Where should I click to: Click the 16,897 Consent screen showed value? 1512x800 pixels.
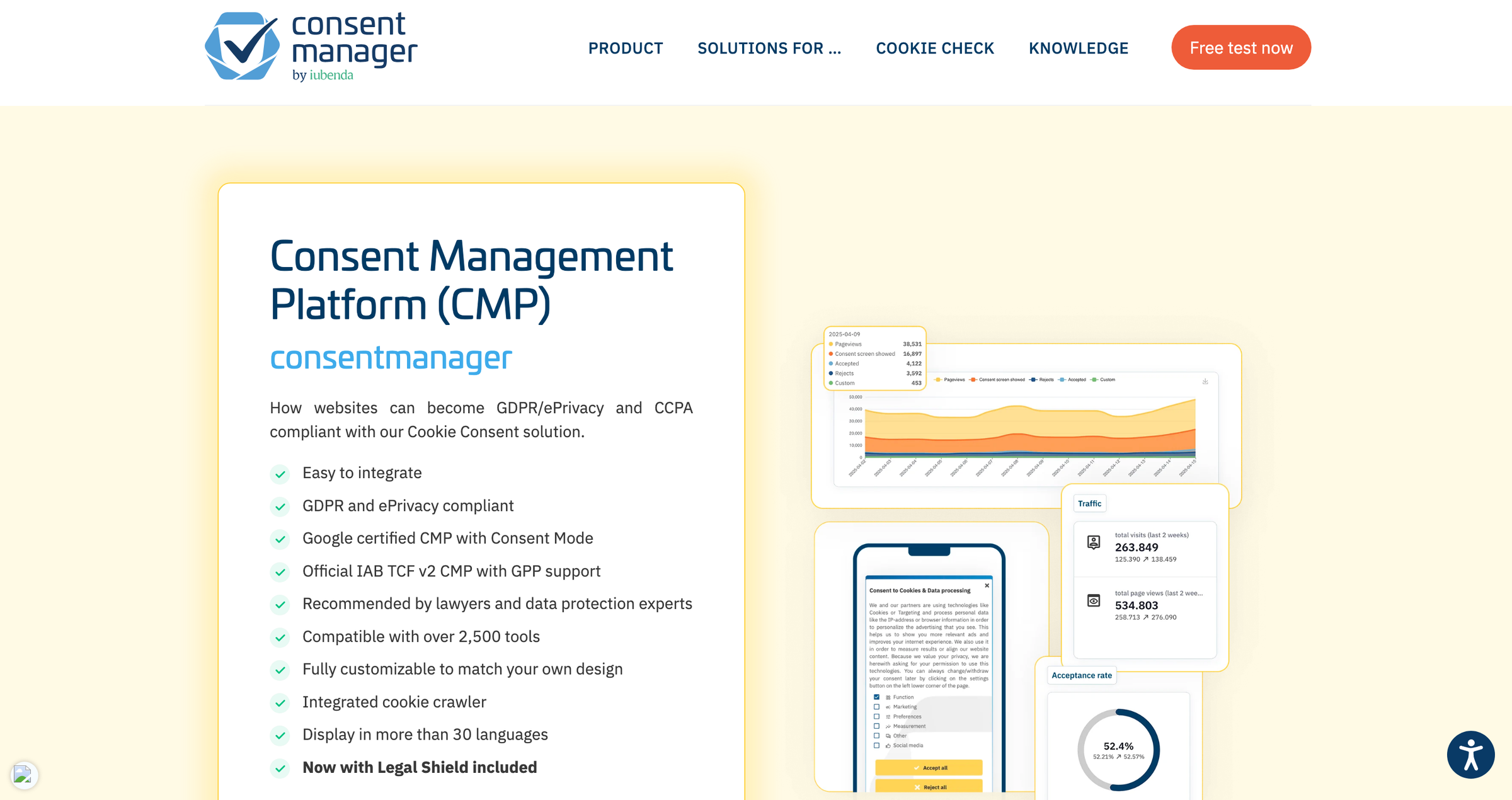point(912,354)
